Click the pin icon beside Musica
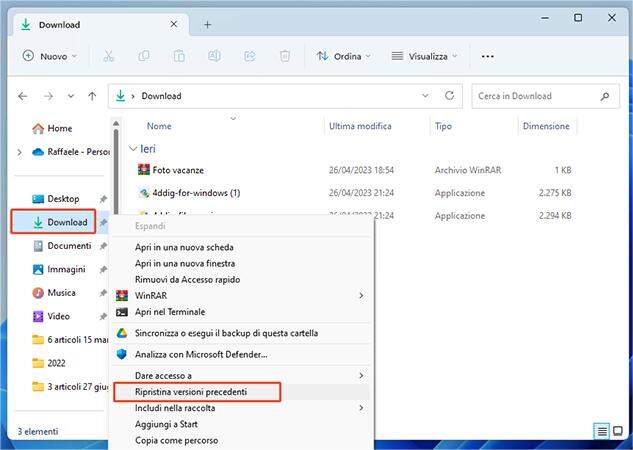633x450 pixels. click(x=103, y=293)
